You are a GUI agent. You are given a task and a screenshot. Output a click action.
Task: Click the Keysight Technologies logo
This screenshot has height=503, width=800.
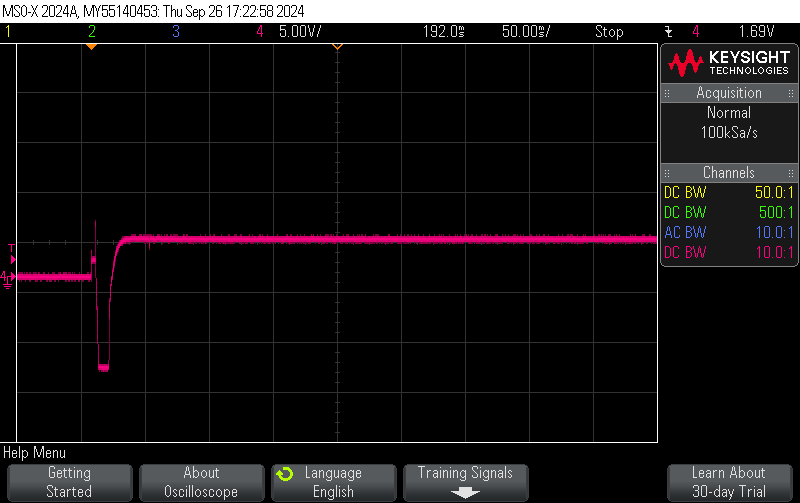coord(729,63)
